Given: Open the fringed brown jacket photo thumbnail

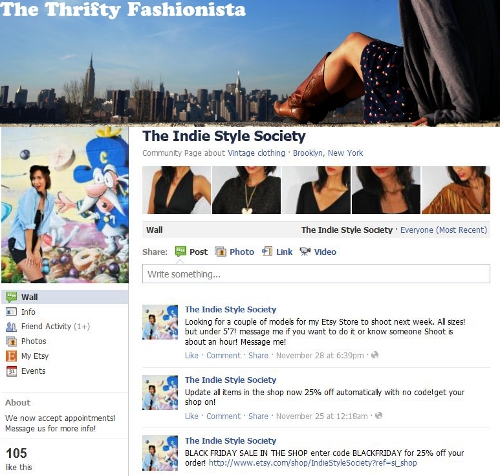Looking at the screenshot, I should (456, 190).
